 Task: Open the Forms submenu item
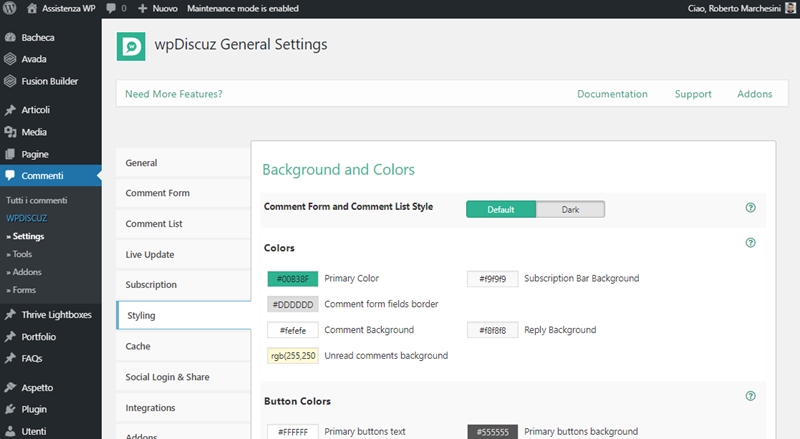pos(21,290)
